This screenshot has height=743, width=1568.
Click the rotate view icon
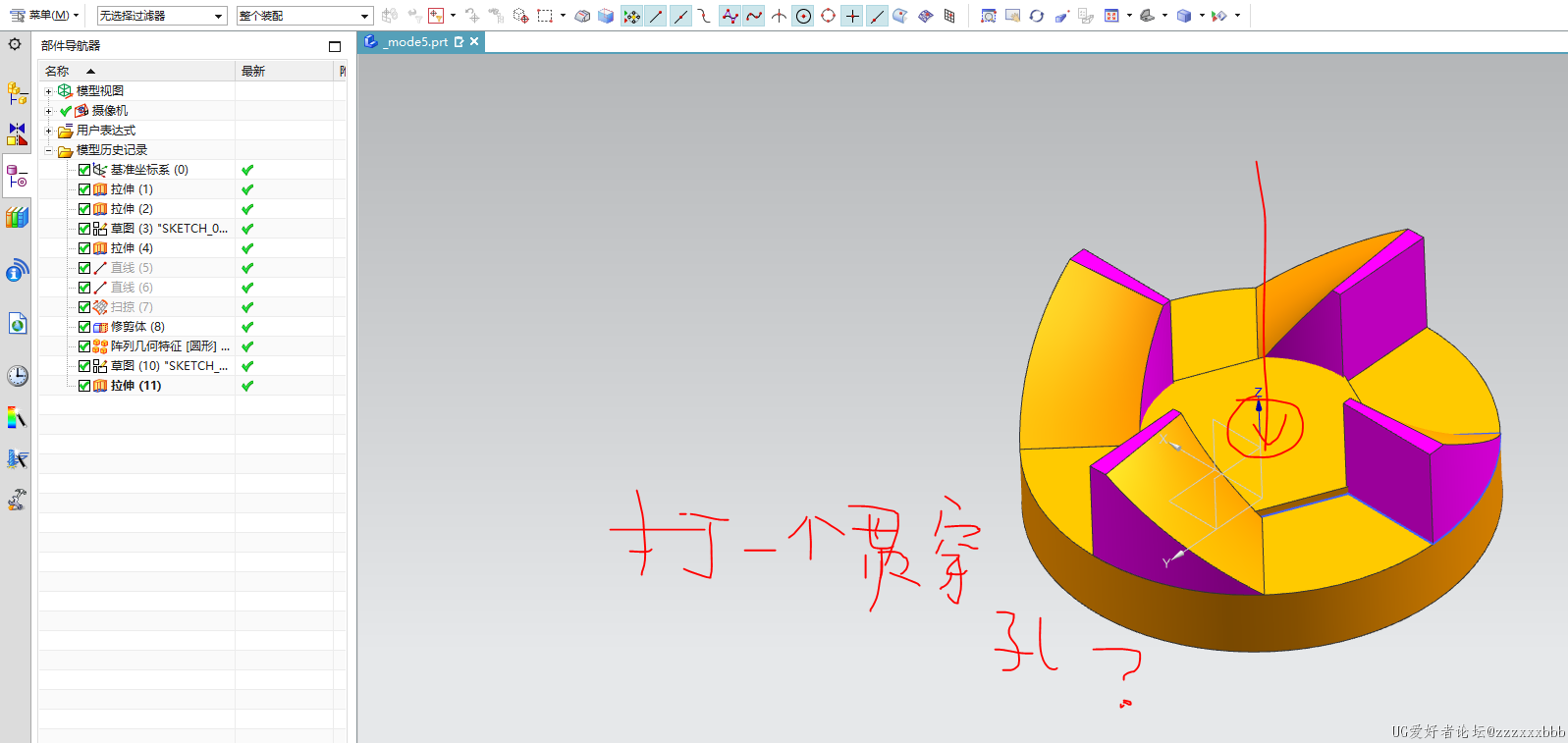click(1037, 16)
